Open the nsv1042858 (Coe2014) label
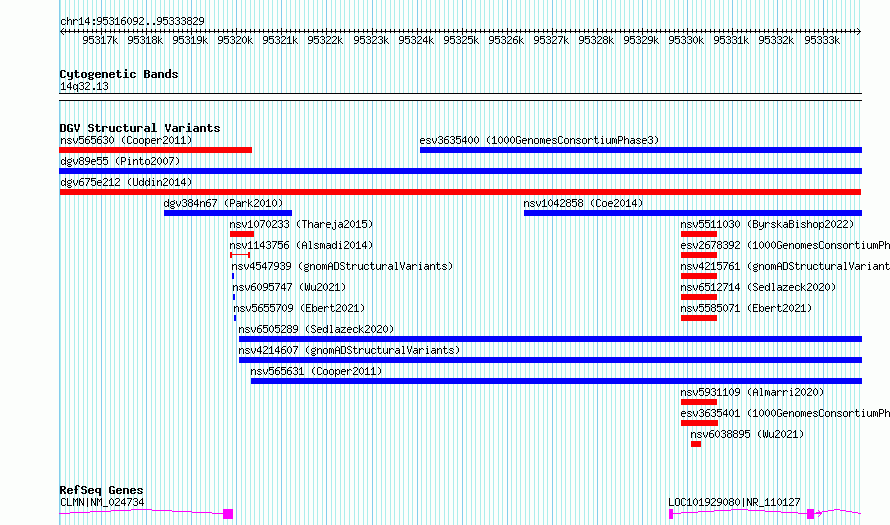Image resolution: width=890 pixels, height=525 pixels. (583, 203)
